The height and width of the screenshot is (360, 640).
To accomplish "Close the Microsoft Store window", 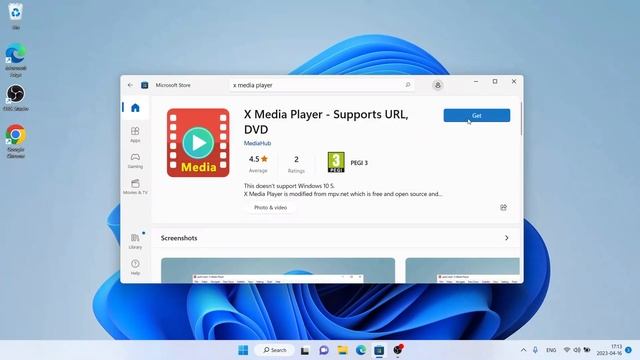I will (514, 82).
